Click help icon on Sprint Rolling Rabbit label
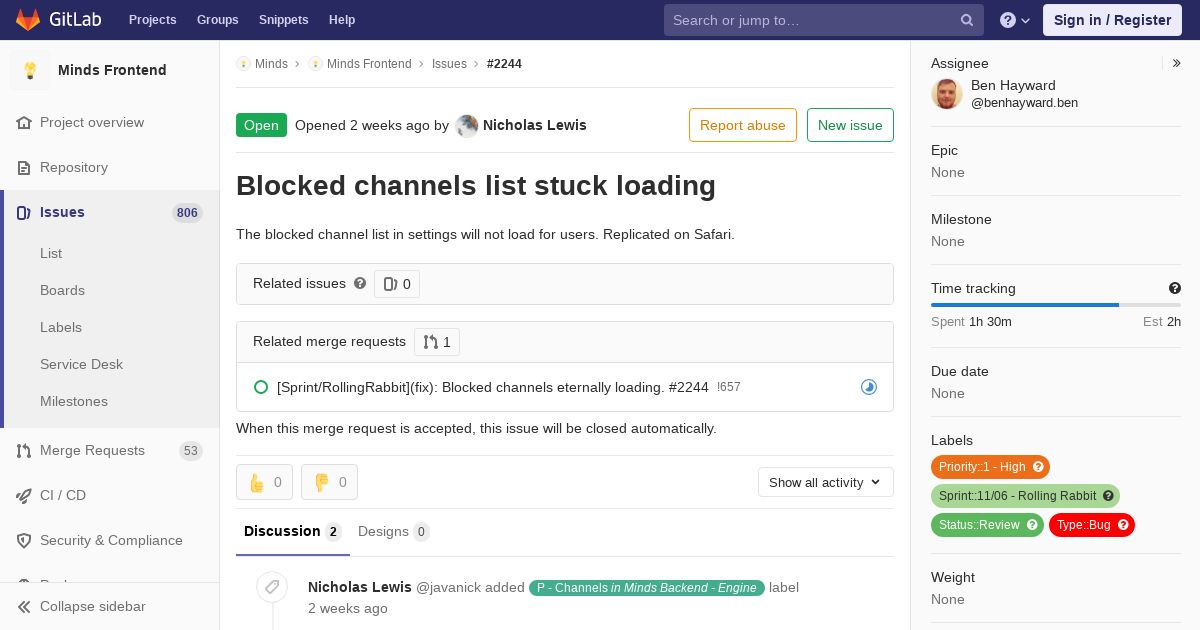The image size is (1200, 630). [1108, 496]
